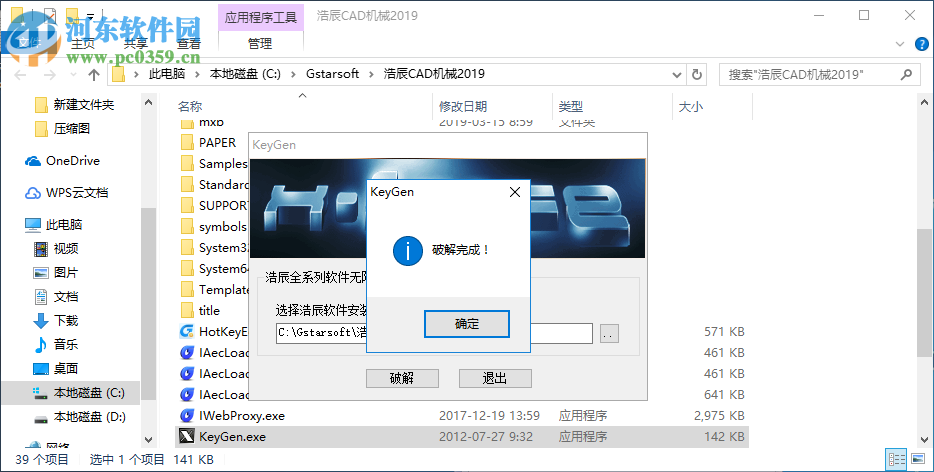The image size is (934, 472).
Task: Select the SUPPORT folder icon
Action: tap(187, 206)
